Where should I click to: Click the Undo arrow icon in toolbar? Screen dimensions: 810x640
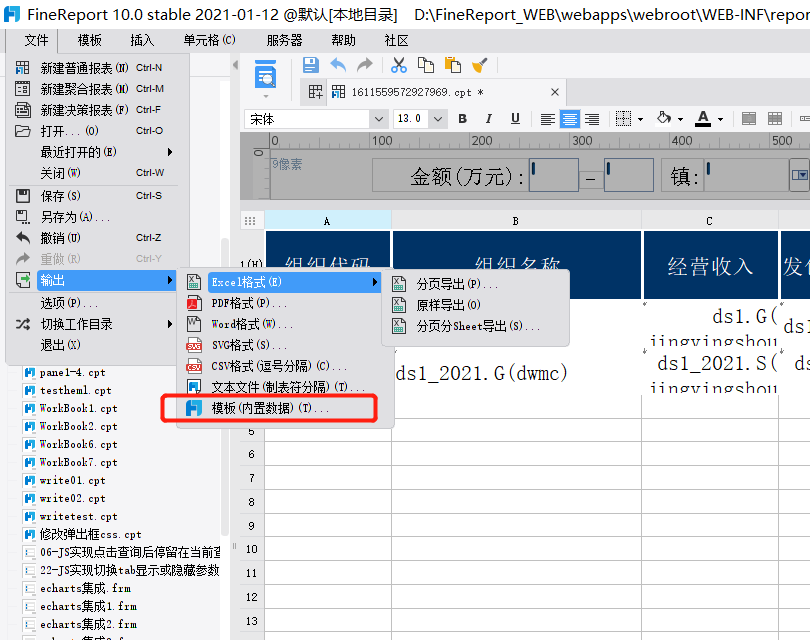338,65
